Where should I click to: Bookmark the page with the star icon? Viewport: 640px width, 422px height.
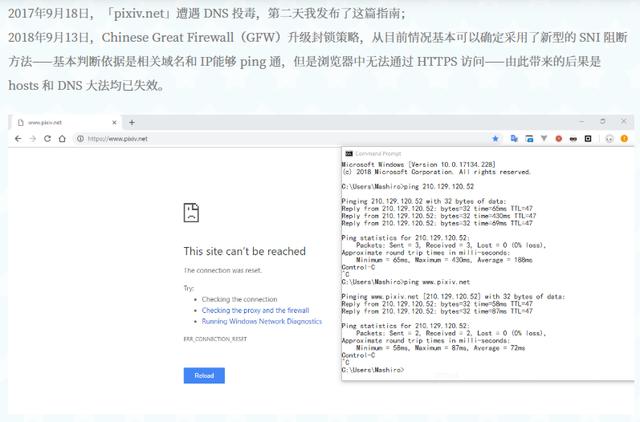tap(495, 139)
